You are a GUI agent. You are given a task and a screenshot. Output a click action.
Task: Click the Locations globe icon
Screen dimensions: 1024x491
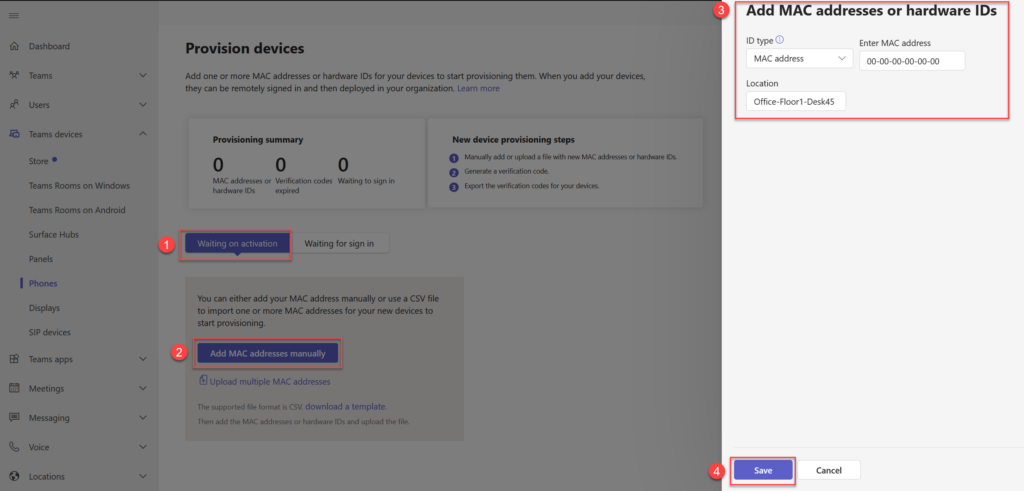[x=14, y=476]
